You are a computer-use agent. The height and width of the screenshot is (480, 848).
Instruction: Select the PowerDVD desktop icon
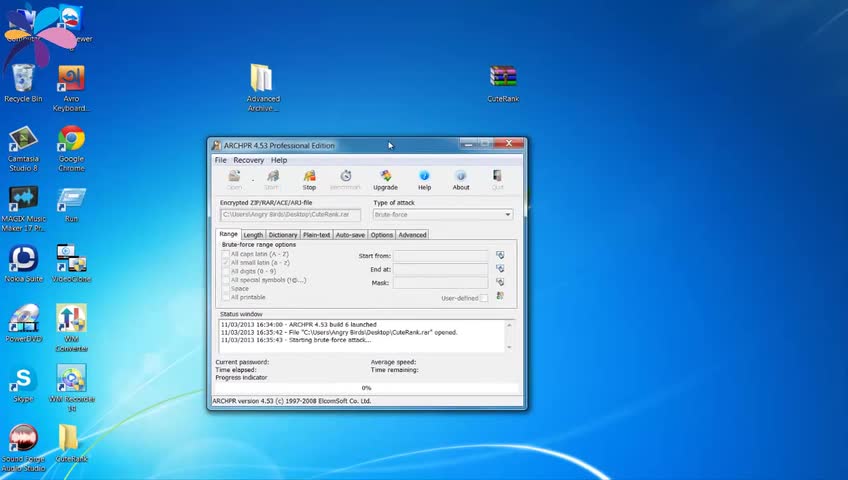[x=23, y=318]
